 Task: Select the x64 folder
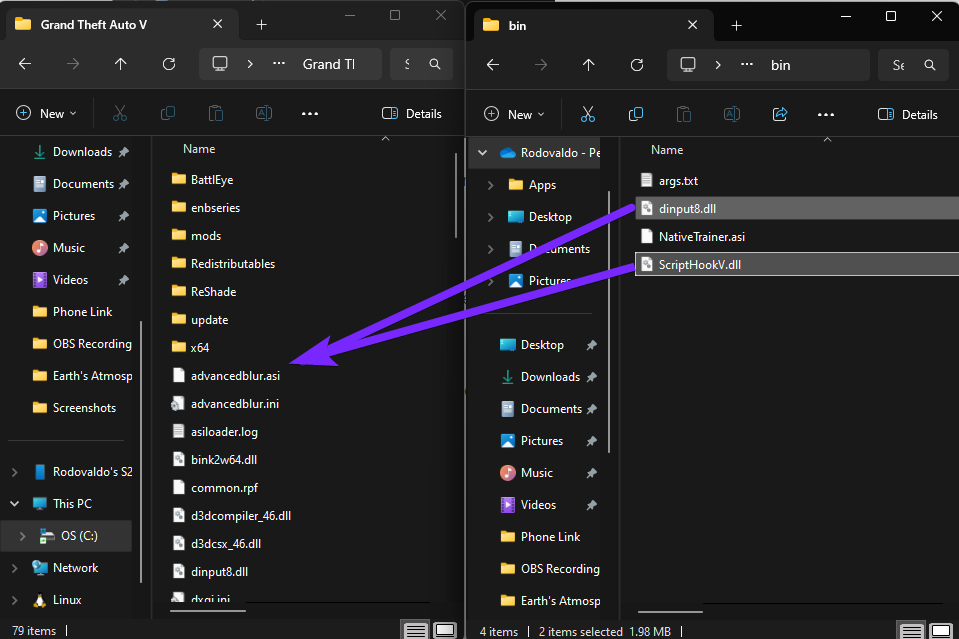[191, 347]
